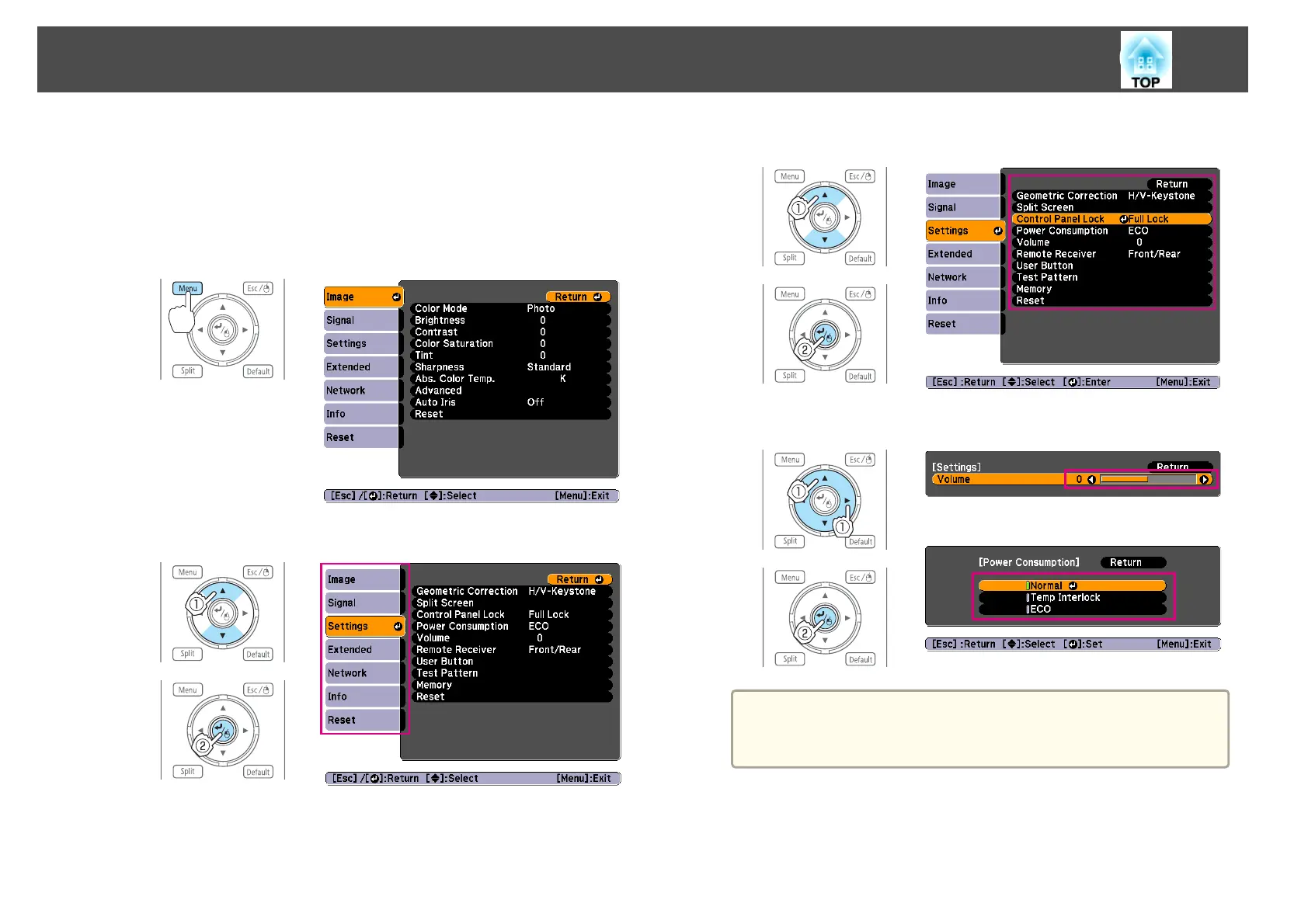The width and height of the screenshot is (1308, 924).
Task: Click [Enter]:Enter hint in the Control Panel Lock menu's guide bar
Action: pos(1087,383)
